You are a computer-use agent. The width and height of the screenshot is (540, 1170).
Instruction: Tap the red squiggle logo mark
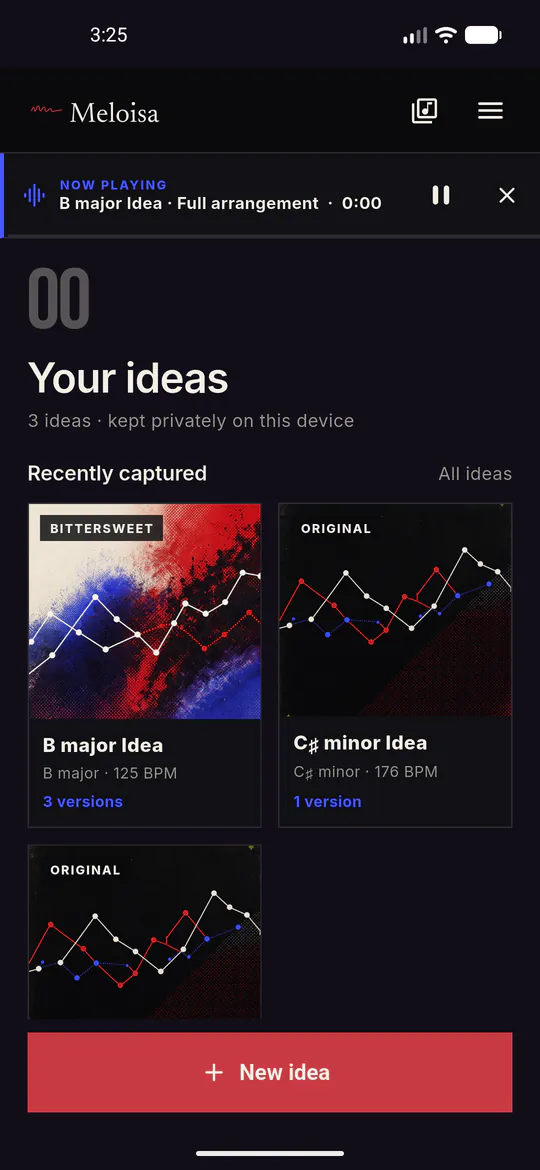45,110
